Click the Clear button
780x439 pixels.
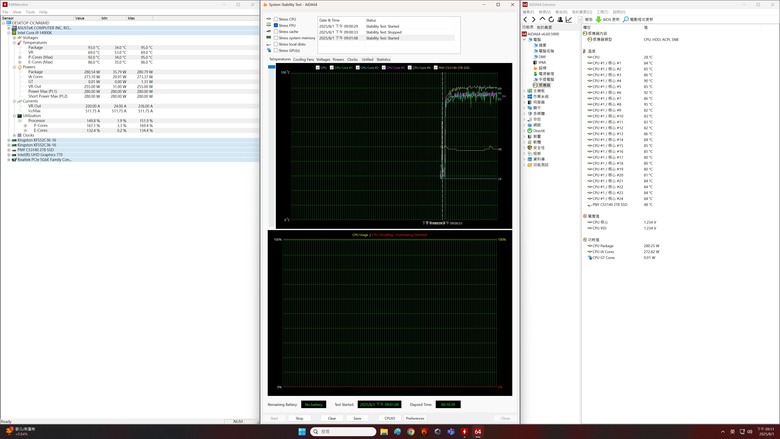(x=332, y=419)
